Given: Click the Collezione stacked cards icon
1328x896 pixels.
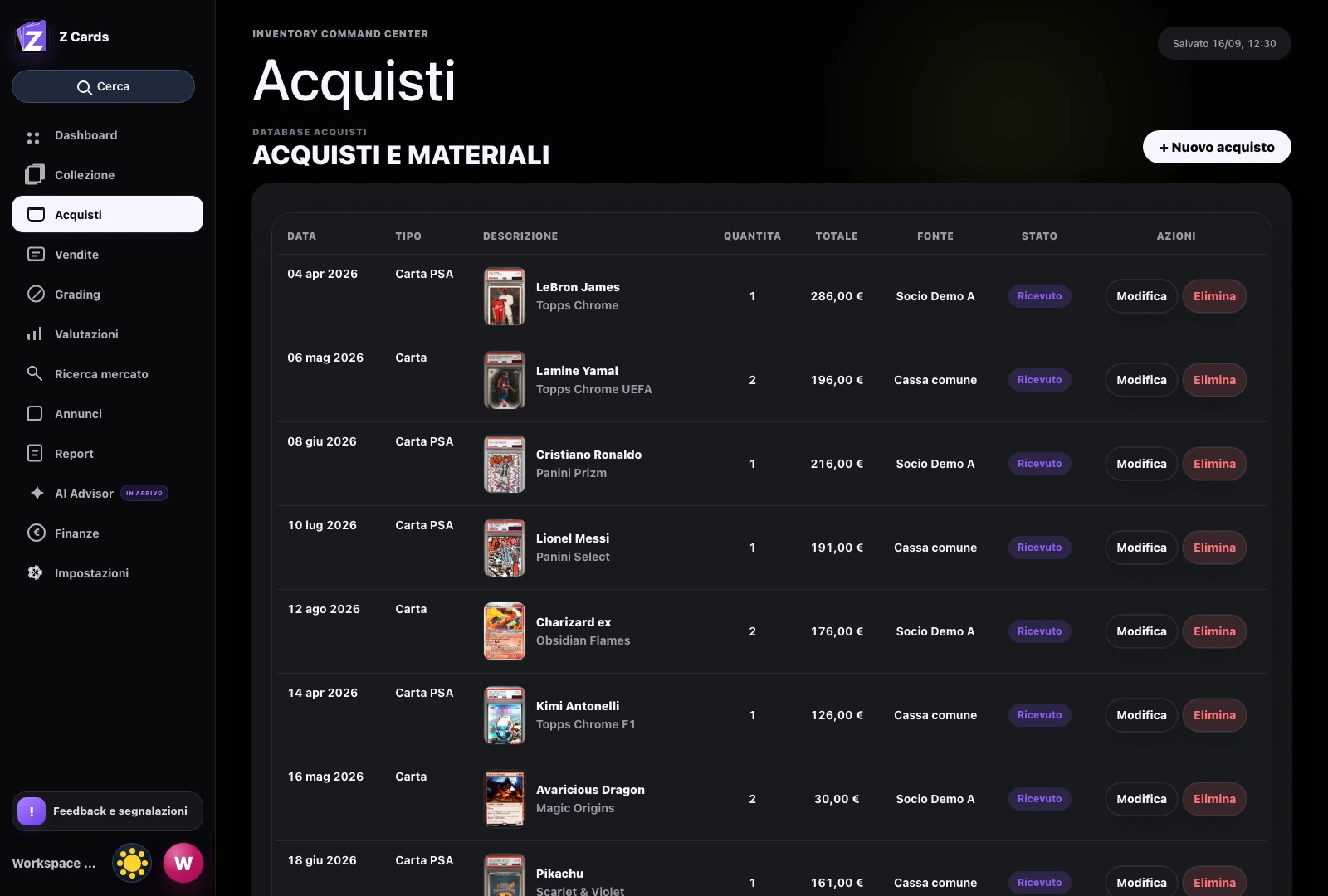Looking at the screenshot, I should pyautogui.click(x=35, y=175).
